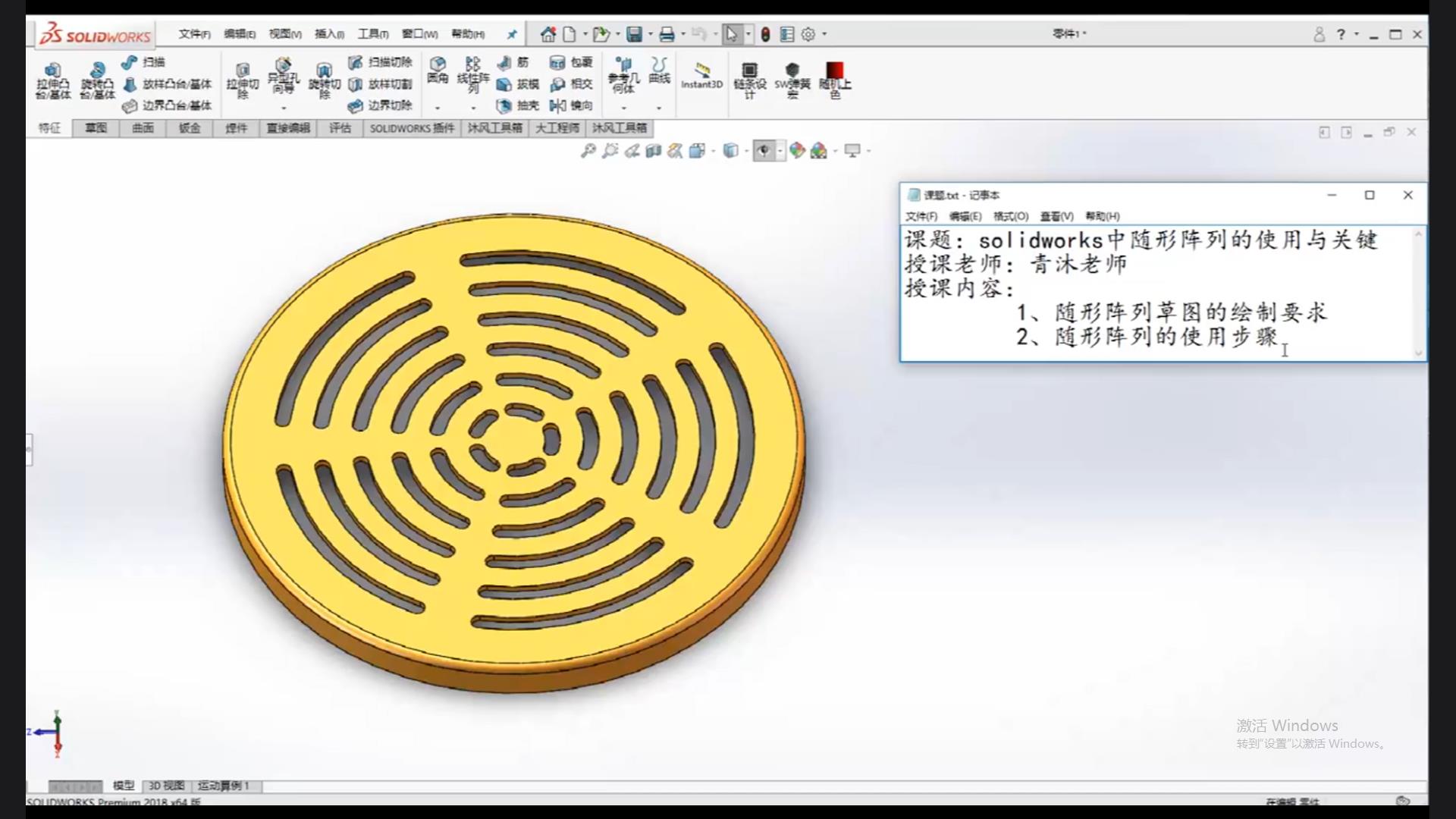The width and height of the screenshot is (1456, 819).
Task: Click the Notepad vertical scrollbar
Action: 1418,293
